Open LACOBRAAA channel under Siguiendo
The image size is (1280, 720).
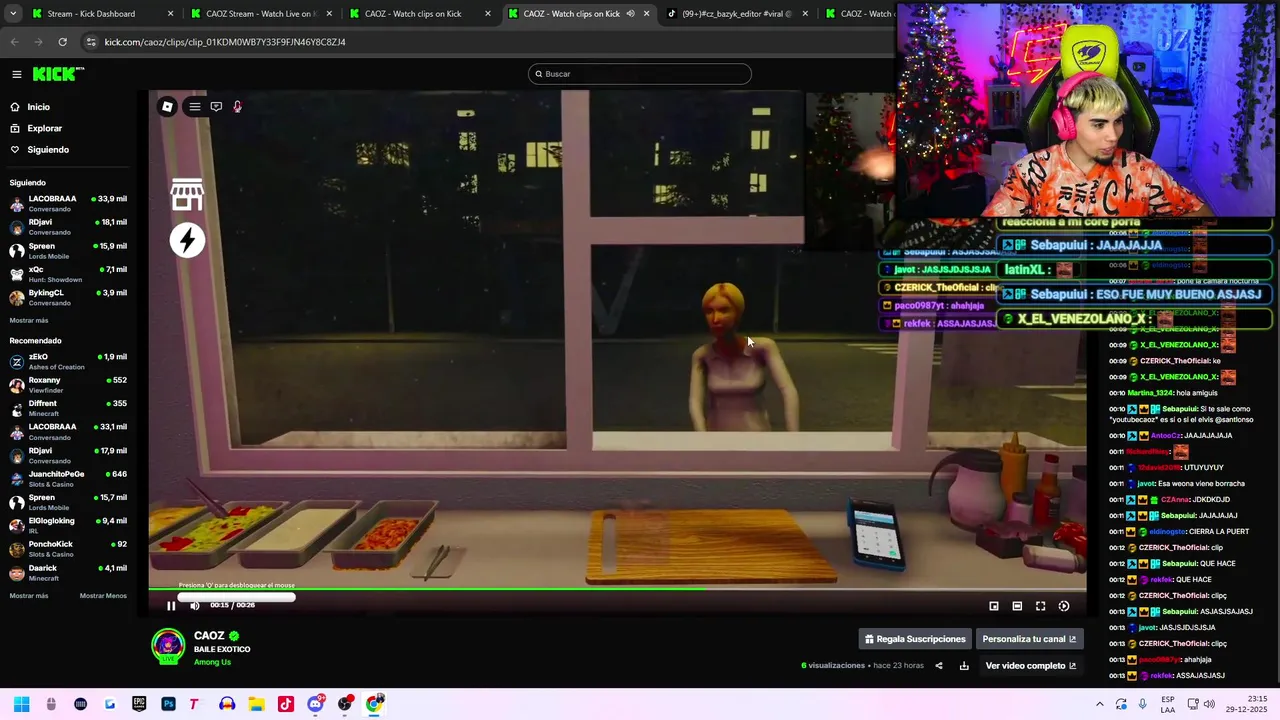(68, 203)
